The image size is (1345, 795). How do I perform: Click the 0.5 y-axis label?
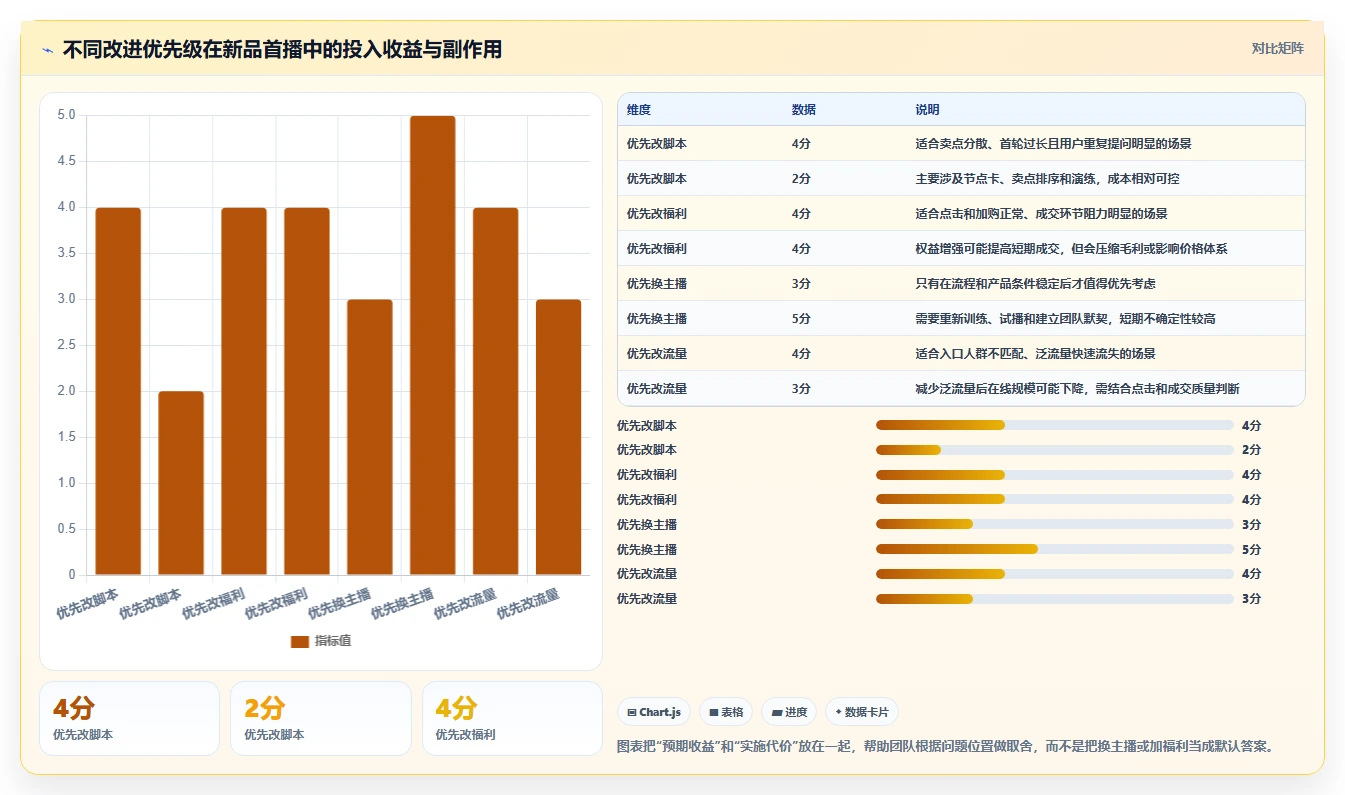[x=66, y=529]
